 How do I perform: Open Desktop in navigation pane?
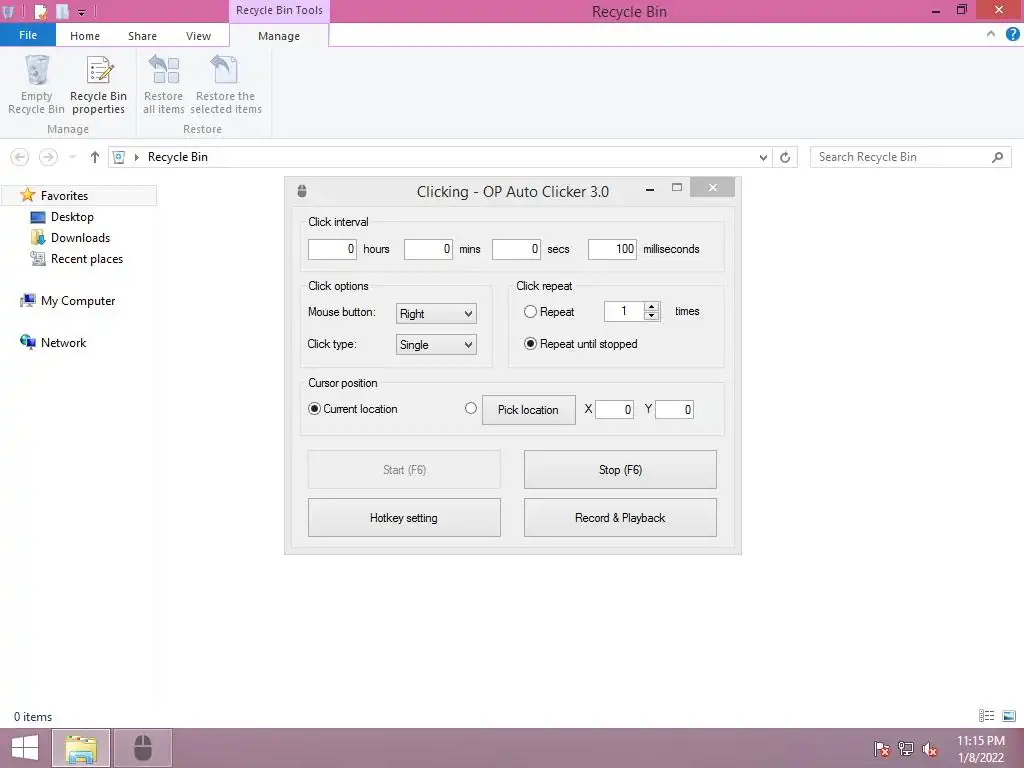[72, 217]
